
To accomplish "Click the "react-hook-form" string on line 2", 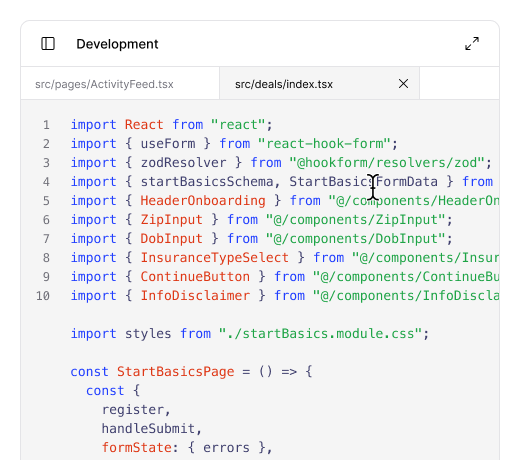I will click(x=324, y=144).
